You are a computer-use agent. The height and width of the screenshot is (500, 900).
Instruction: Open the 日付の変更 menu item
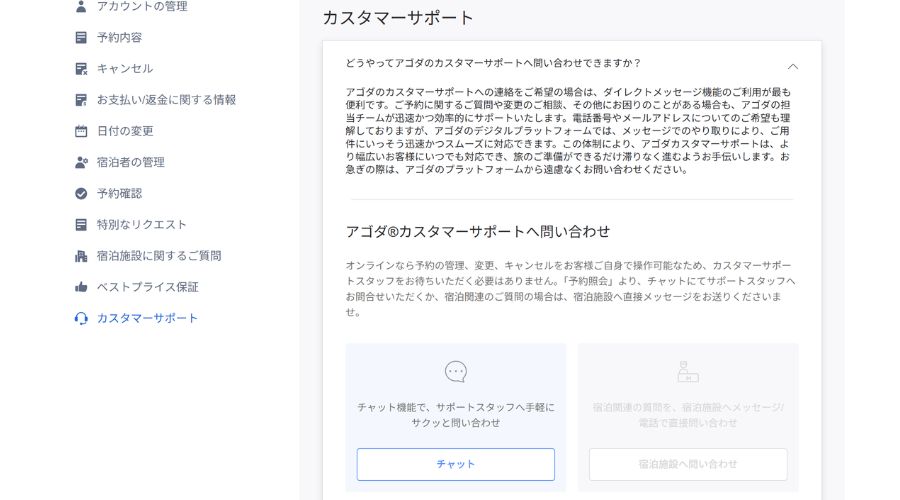tap(125, 131)
